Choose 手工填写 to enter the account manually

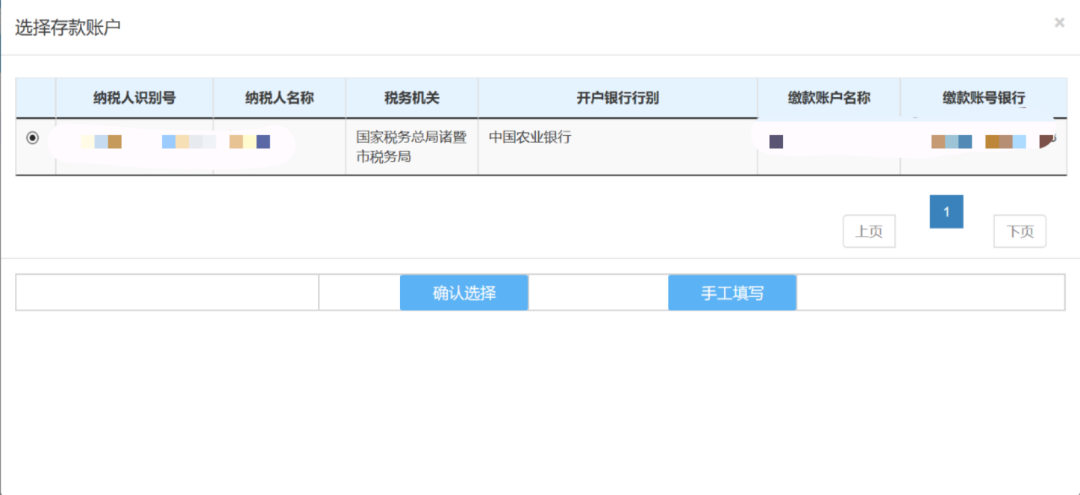pos(732,293)
